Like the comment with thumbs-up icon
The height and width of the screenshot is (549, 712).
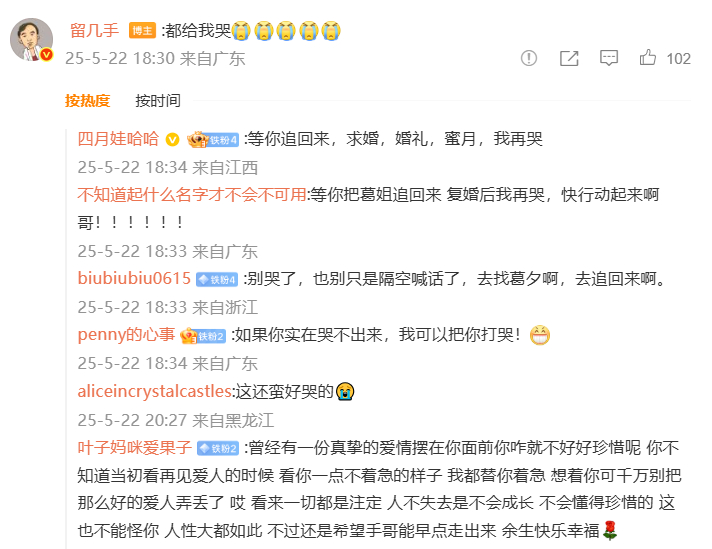click(648, 58)
